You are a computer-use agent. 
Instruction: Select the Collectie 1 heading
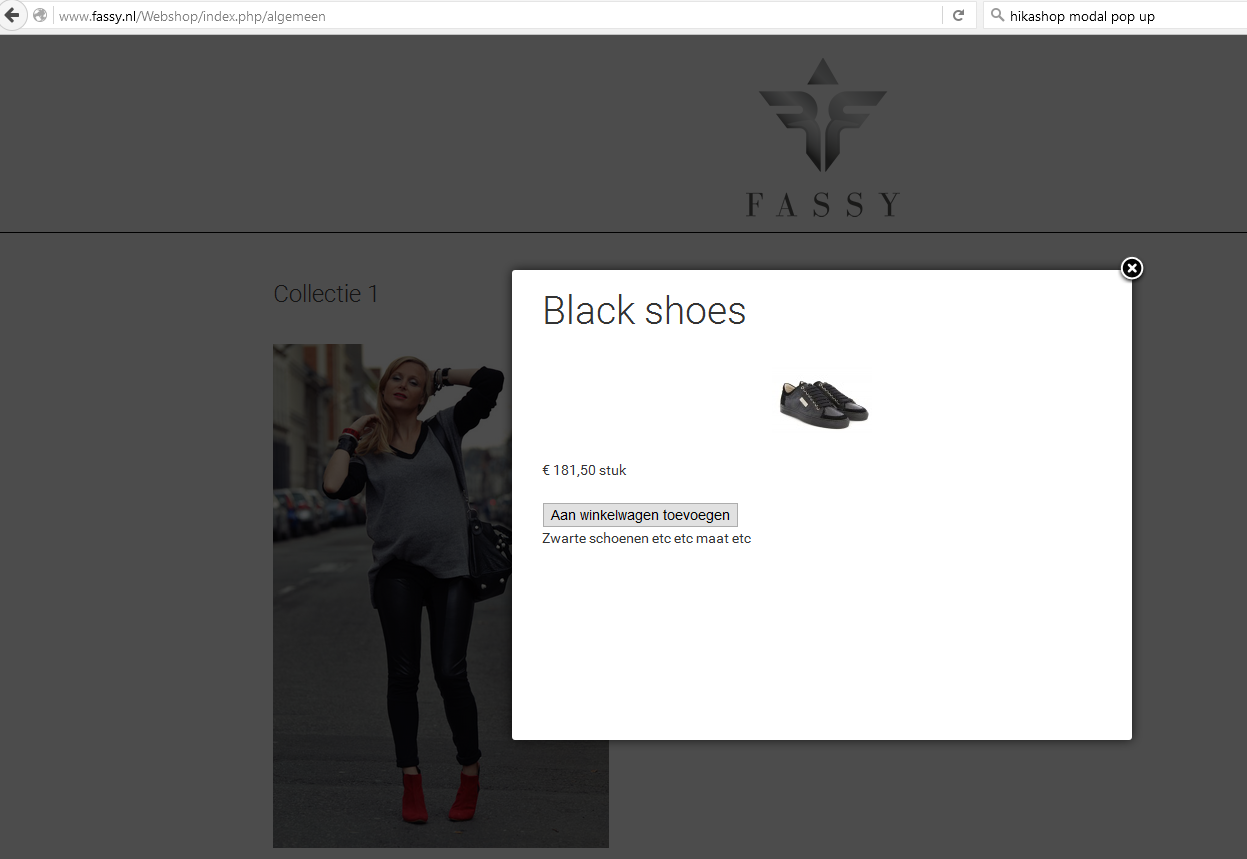pos(326,294)
